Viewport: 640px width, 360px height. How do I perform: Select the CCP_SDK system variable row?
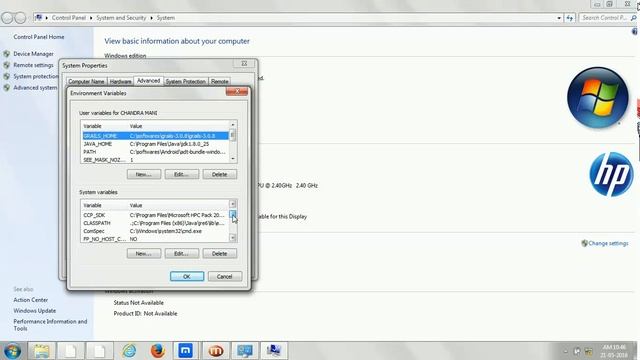(x=155, y=215)
